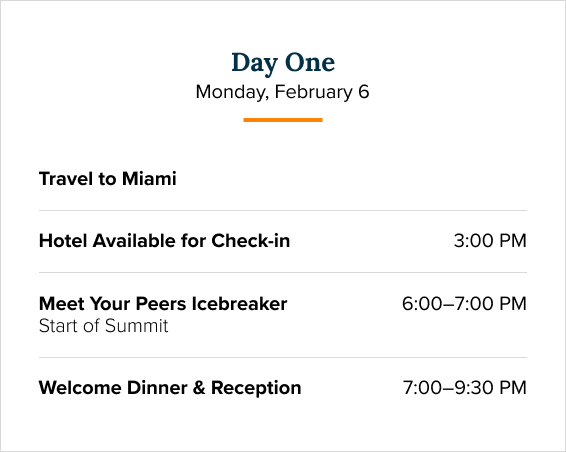Click the word Hotel in the second row

coord(63,241)
